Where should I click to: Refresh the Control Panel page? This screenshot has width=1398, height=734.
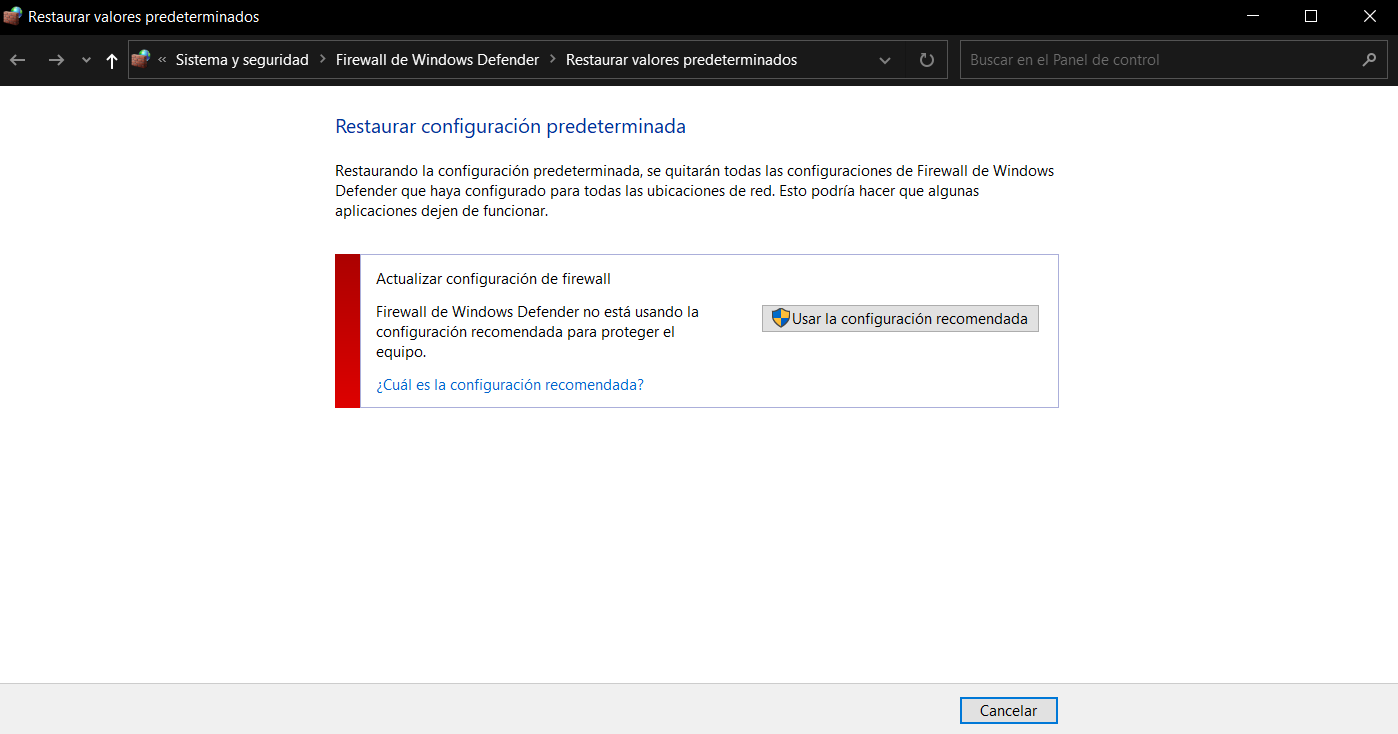click(x=927, y=60)
